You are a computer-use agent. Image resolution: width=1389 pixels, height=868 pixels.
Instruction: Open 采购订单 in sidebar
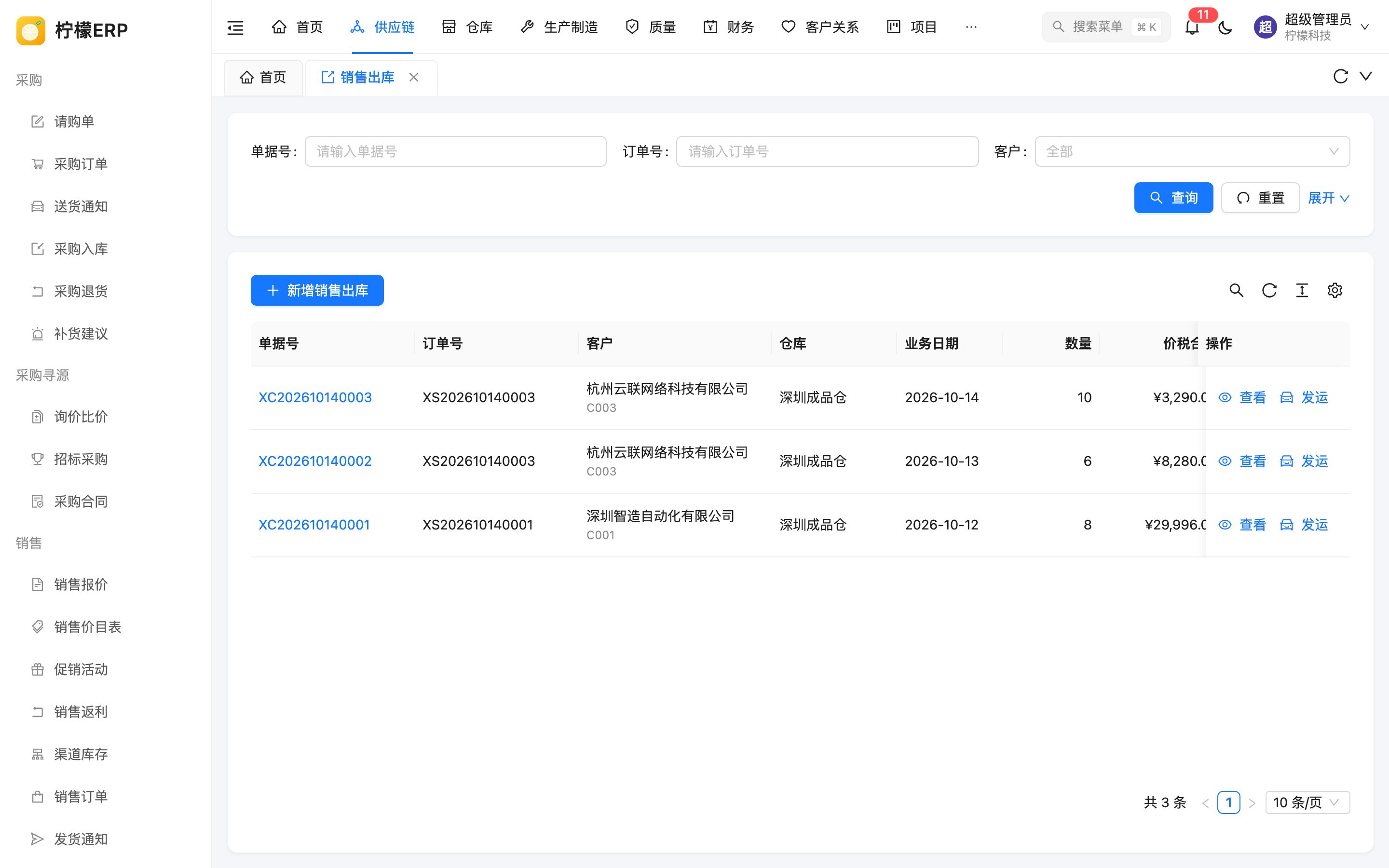click(106, 164)
